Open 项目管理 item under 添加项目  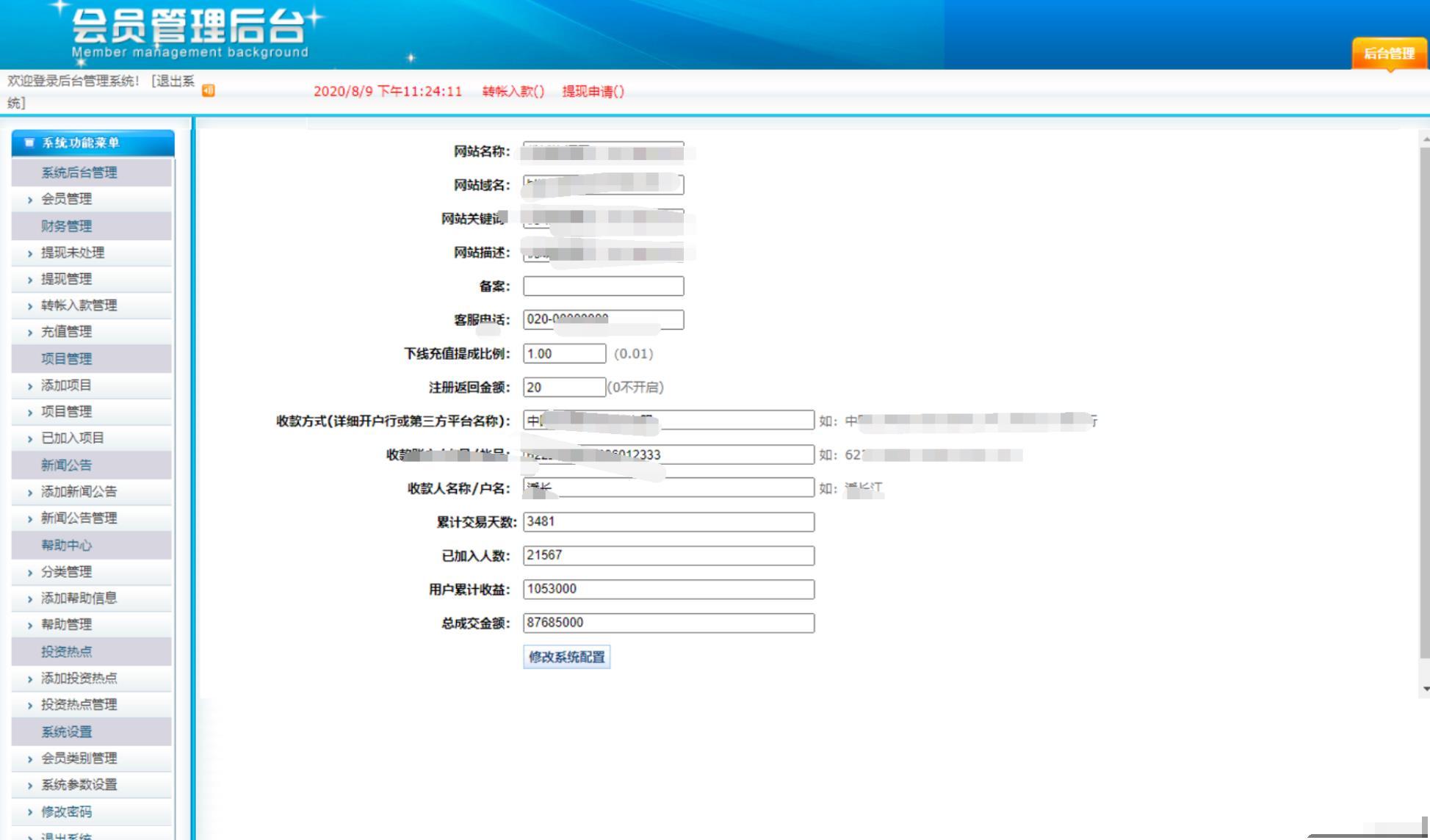[66, 412]
